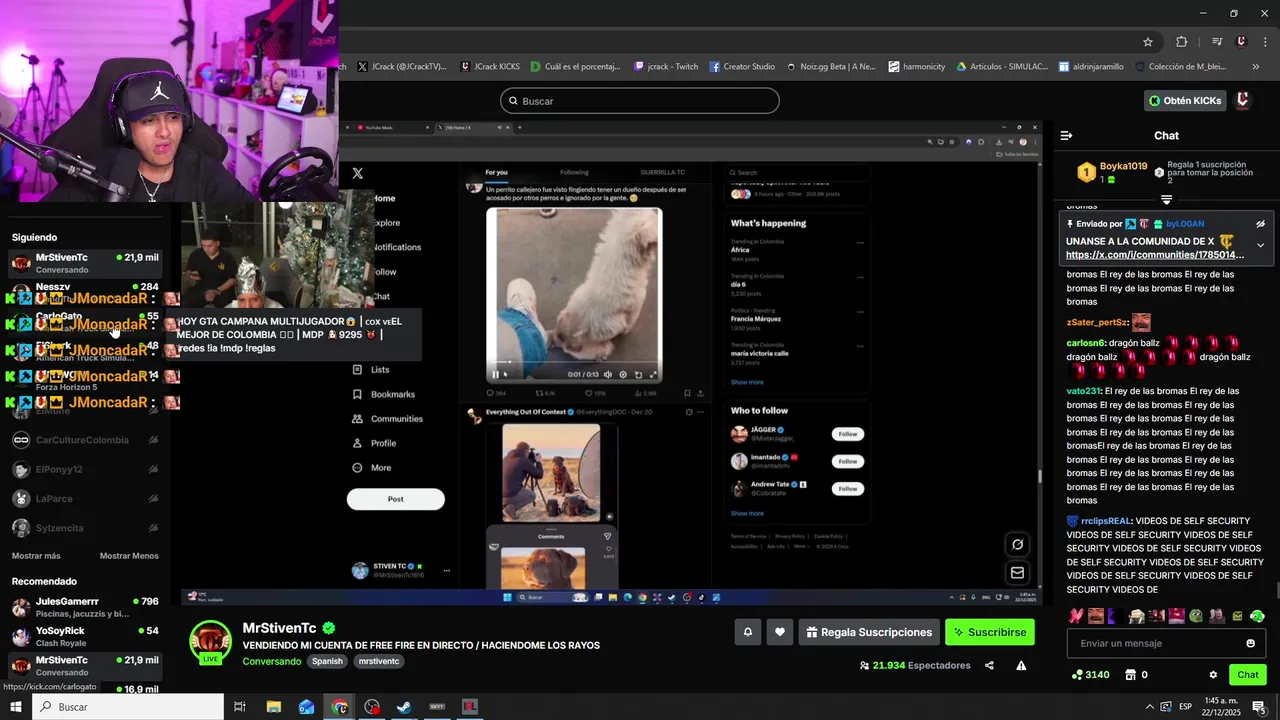Viewport: 1280px width, 720px height.
Task: Click the Regala Suscripciones button
Action: [x=869, y=632]
